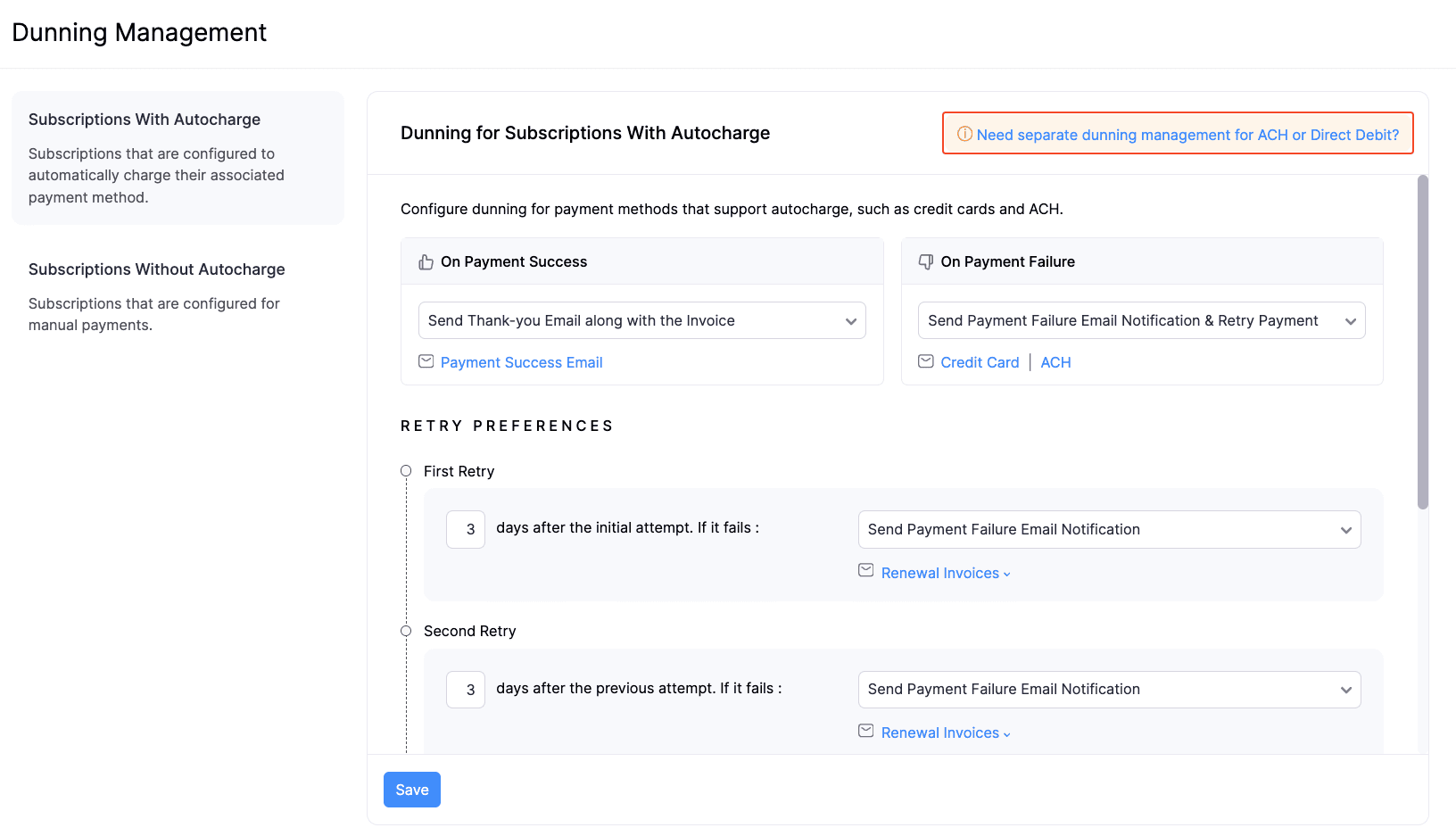Click the Second Retry timeline circle marker
Viewport: 1456px width, 836px height.
coord(406,631)
